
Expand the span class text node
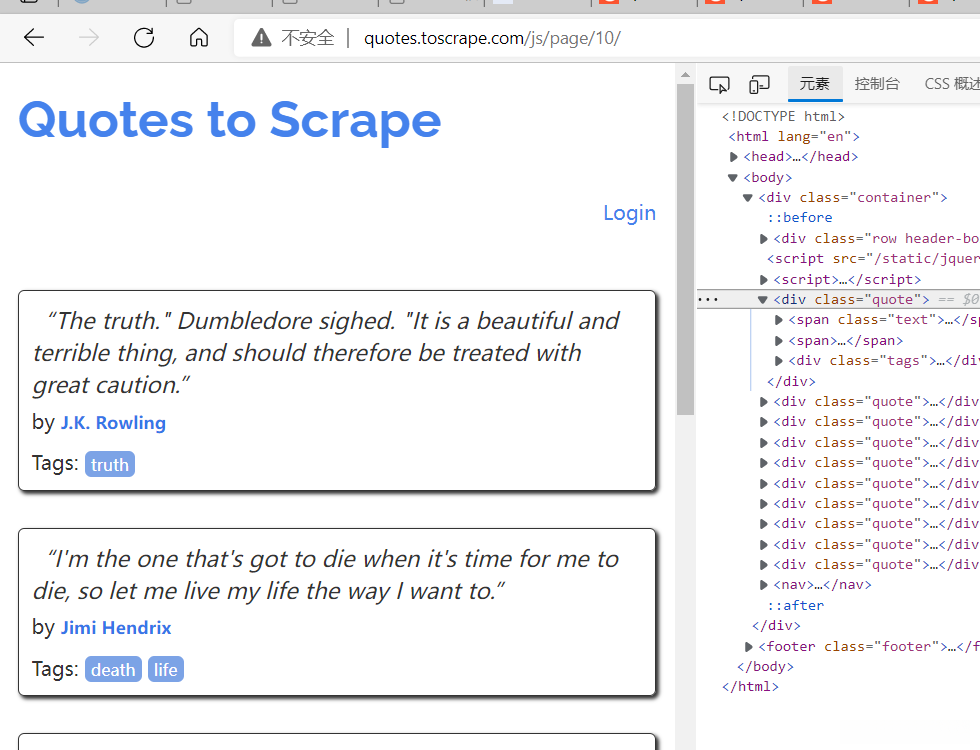779,320
